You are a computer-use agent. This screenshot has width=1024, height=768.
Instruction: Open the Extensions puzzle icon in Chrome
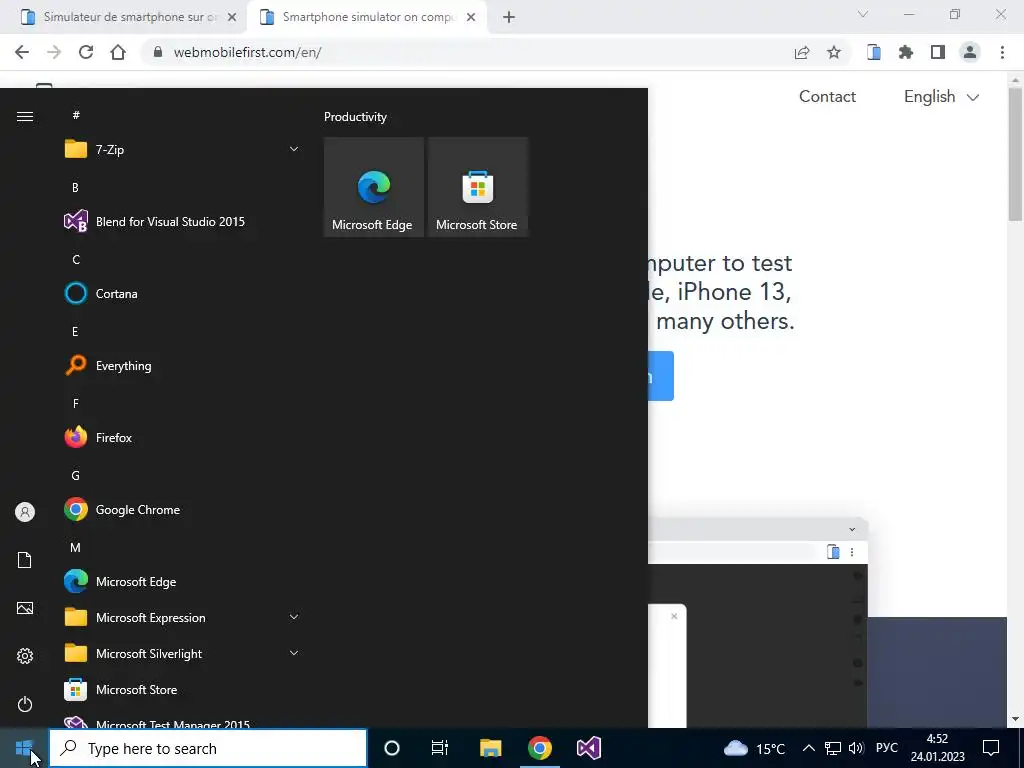click(906, 52)
